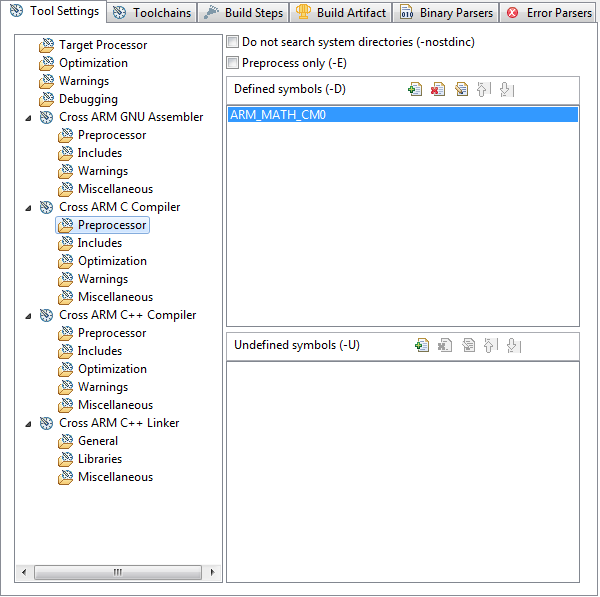Edit the selected defined symbol

click(x=461, y=90)
